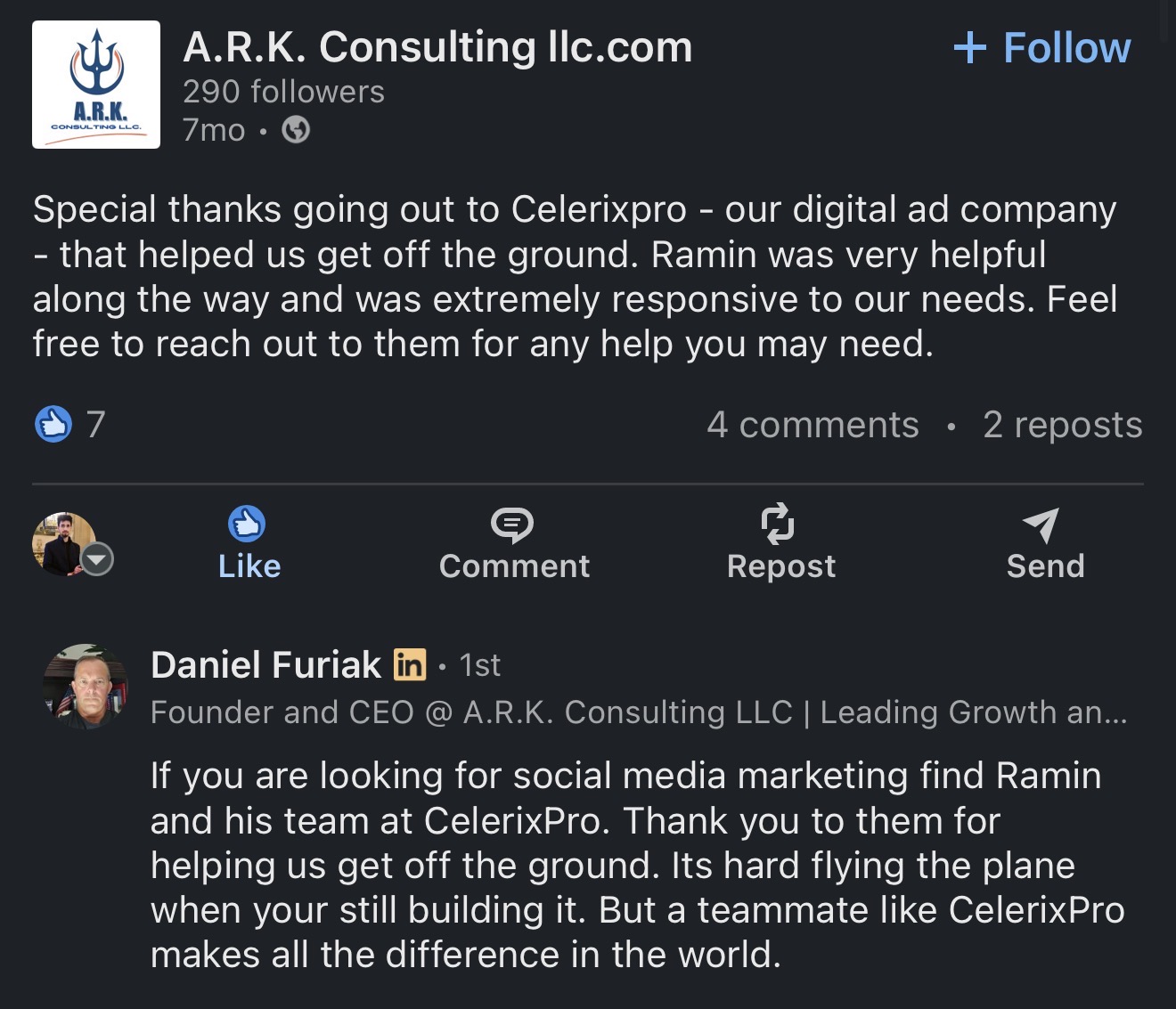
Task: Click your profile avatar beside Like
Action: pos(62,543)
